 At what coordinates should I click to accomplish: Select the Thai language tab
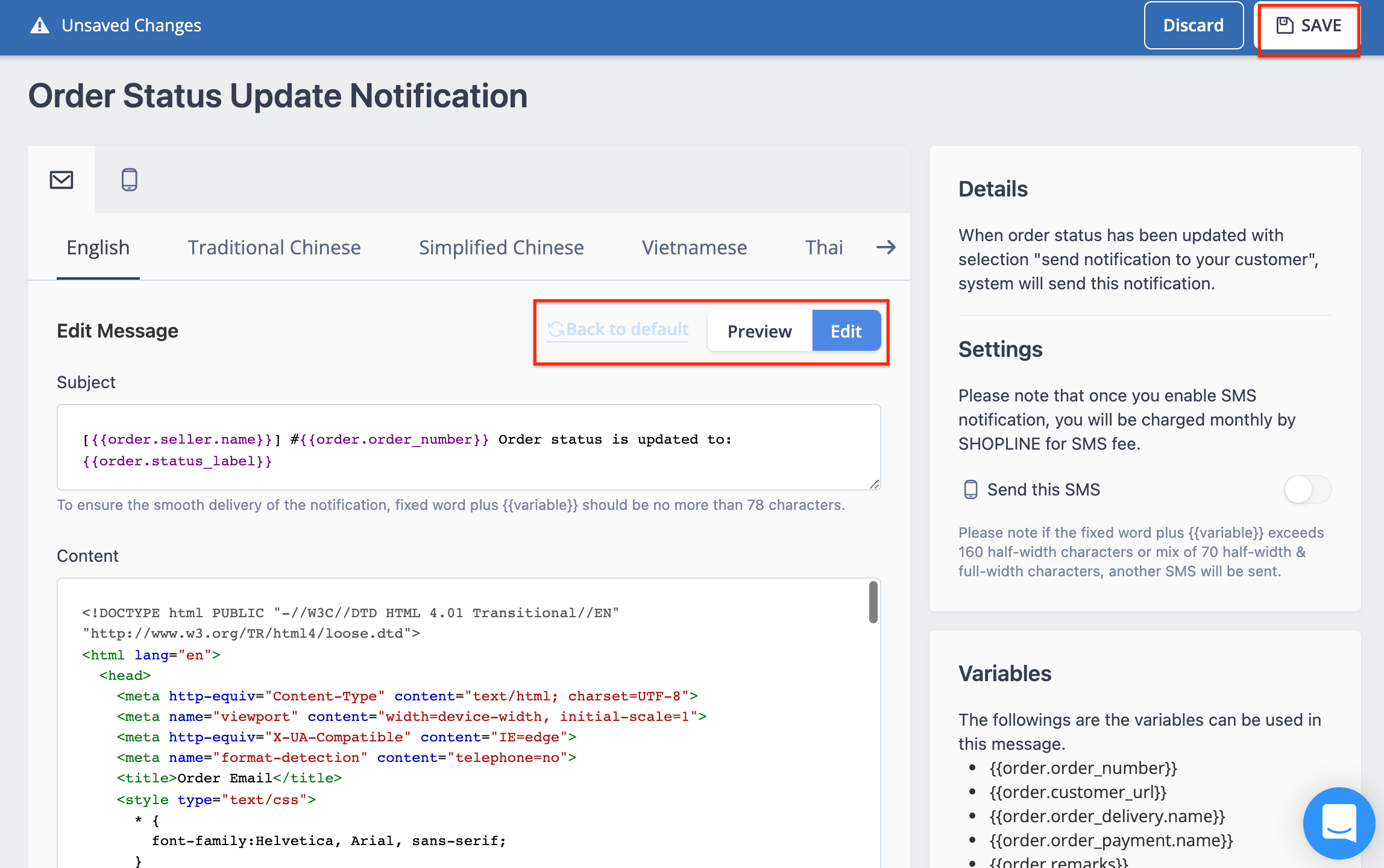click(824, 247)
